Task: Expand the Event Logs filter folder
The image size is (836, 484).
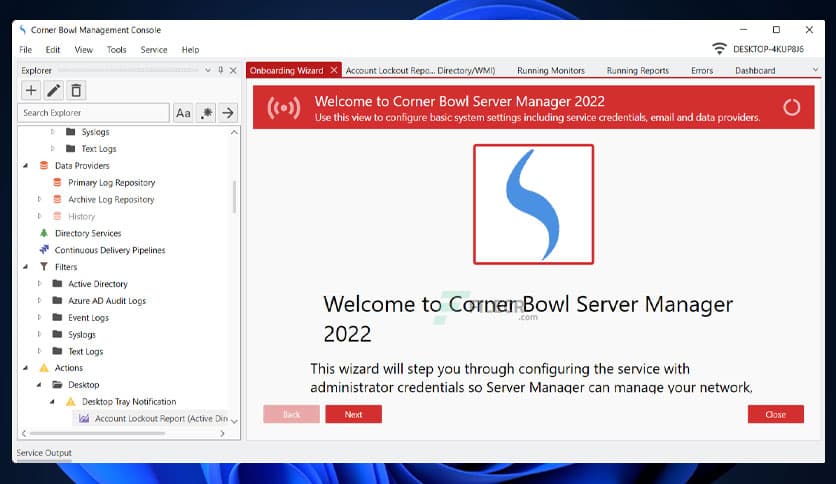Action: click(x=39, y=318)
